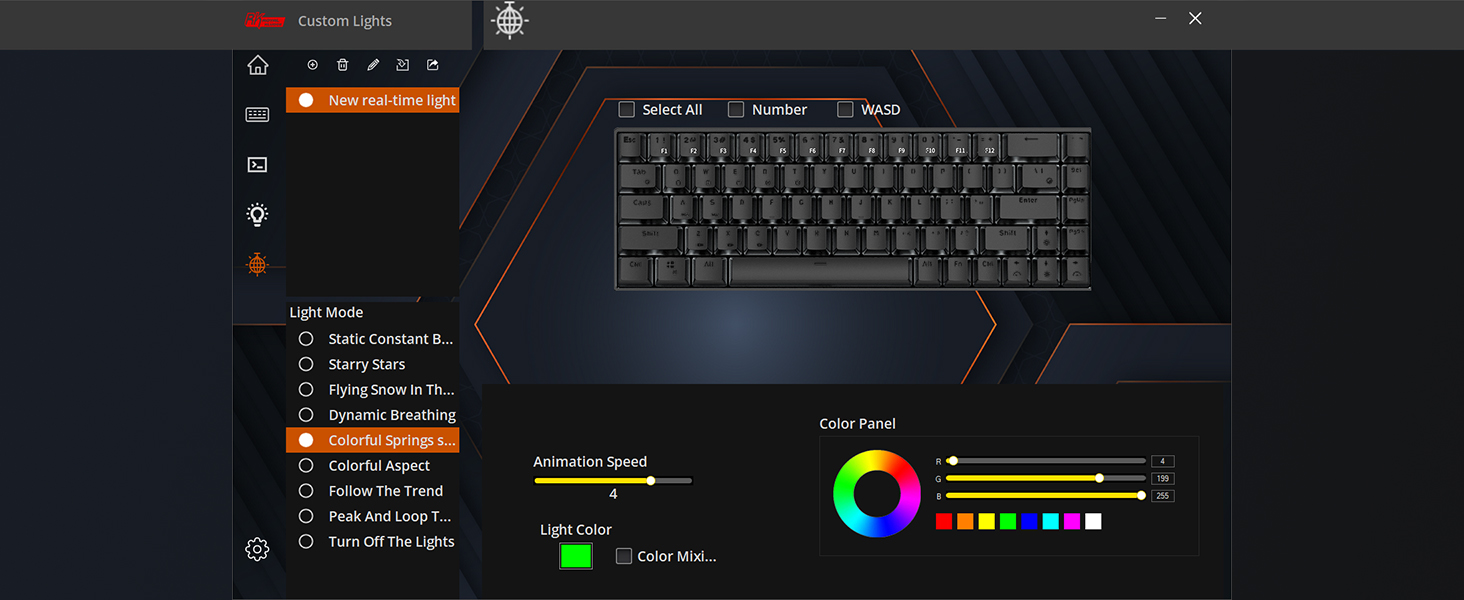Screen dimensions: 1464x600
Task: Open the Home page icon in sidebar
Action: [x=258, y=65]
